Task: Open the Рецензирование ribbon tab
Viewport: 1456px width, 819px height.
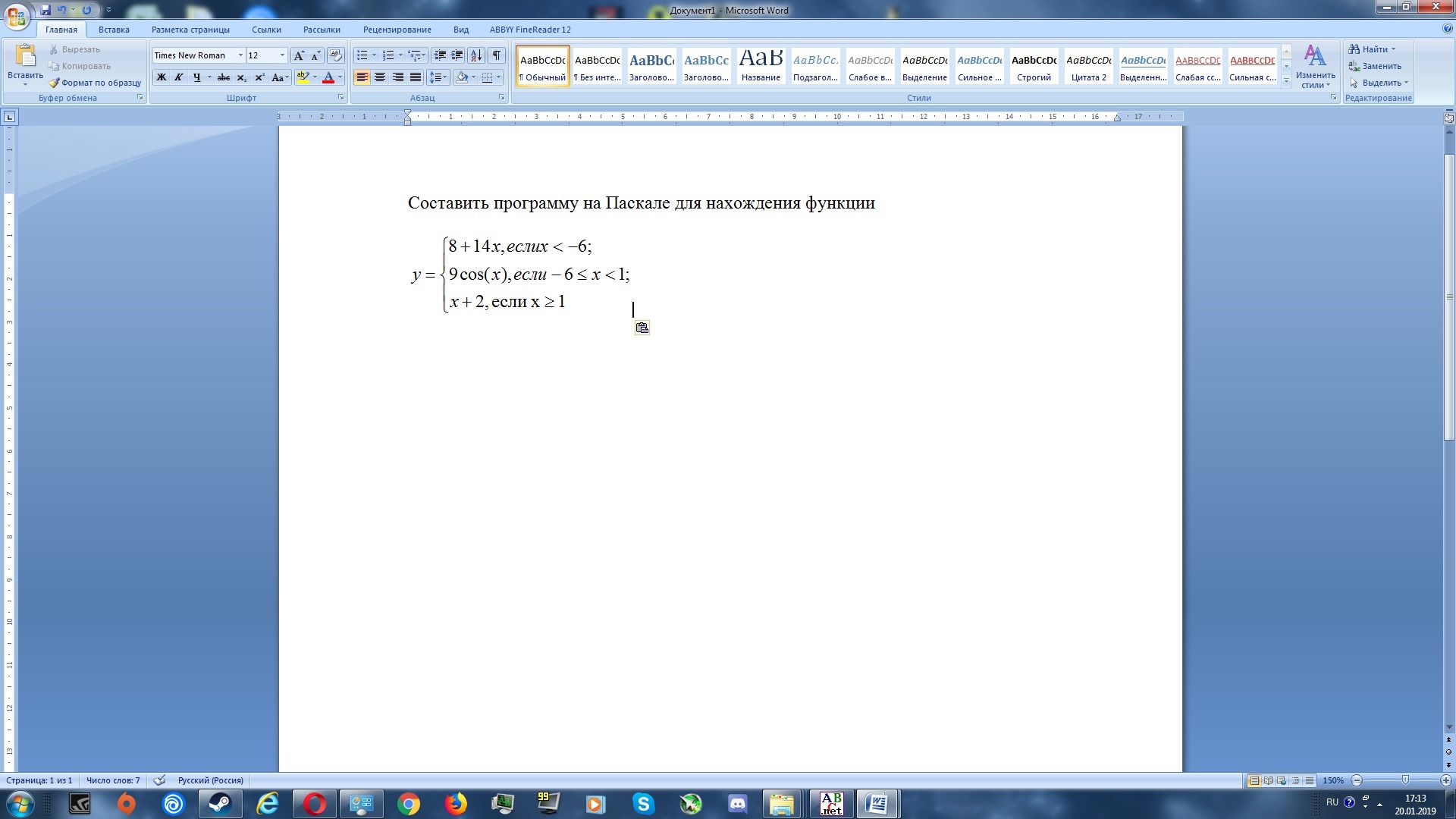Action: pyautogui.click(x=397, y=30)
